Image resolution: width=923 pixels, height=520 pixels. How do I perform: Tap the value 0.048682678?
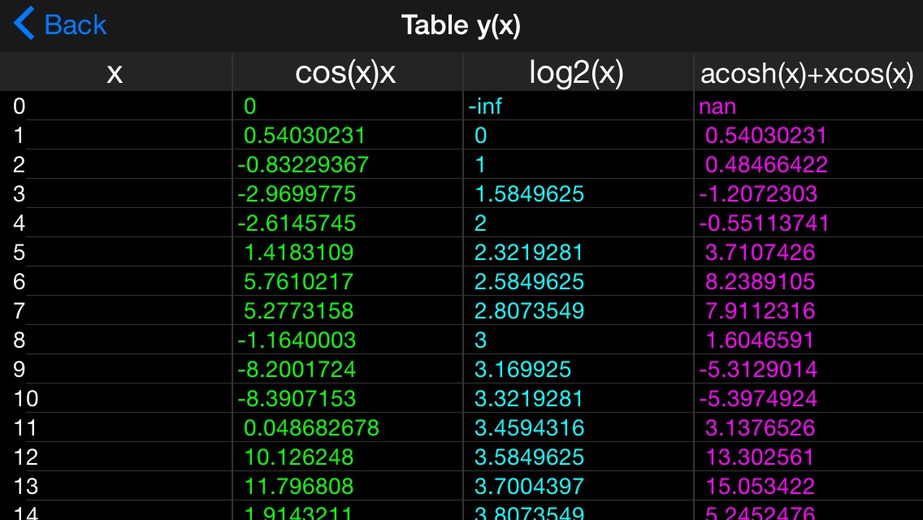click(311, 428)
